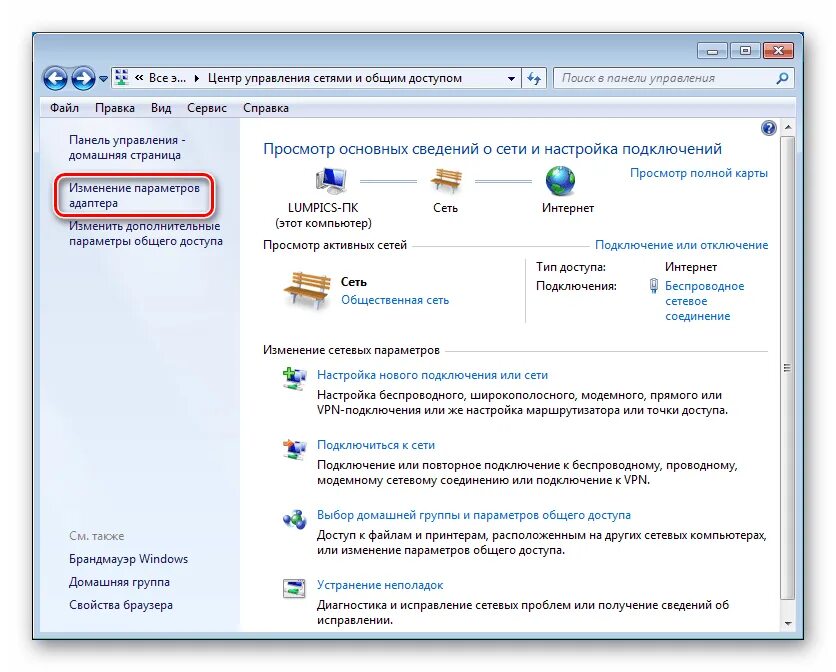Click the scrollbar down arrow
The image size is (836, 672).
pyautogui.click(x=787, y=623)
